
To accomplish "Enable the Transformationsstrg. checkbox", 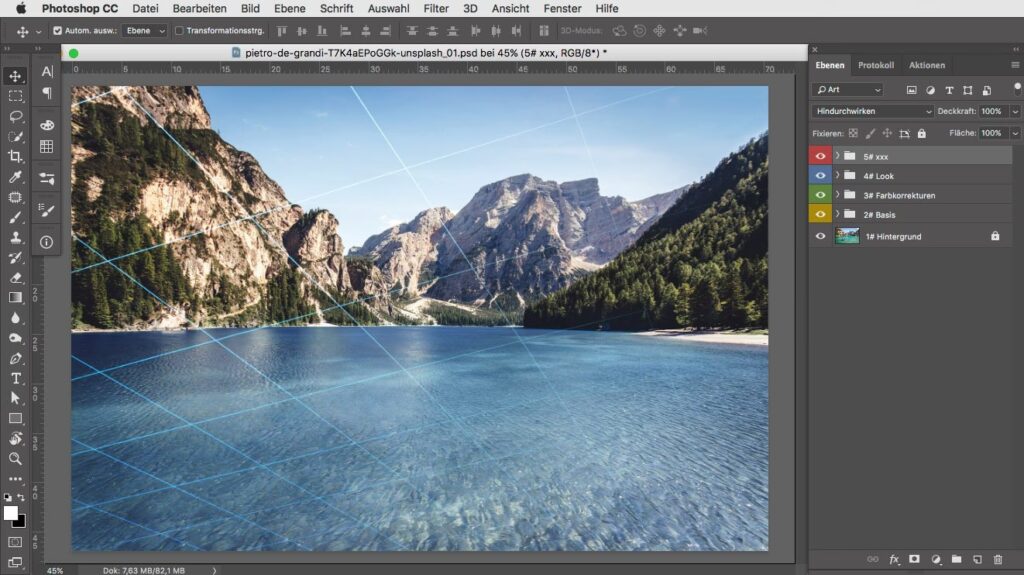I will 180,31.
